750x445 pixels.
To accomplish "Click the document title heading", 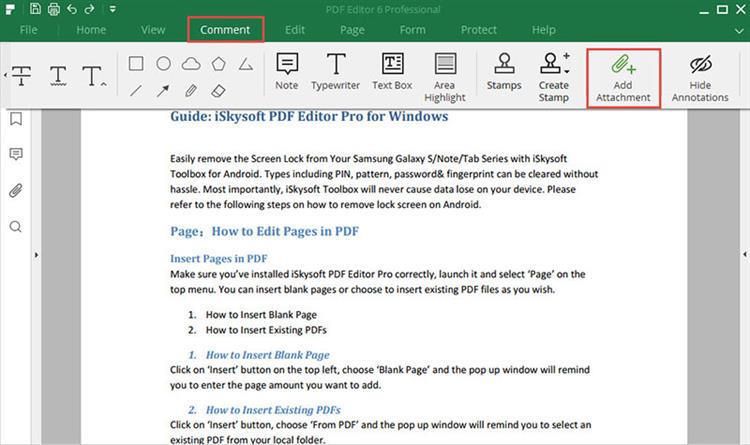I will (x=309, y=116).
